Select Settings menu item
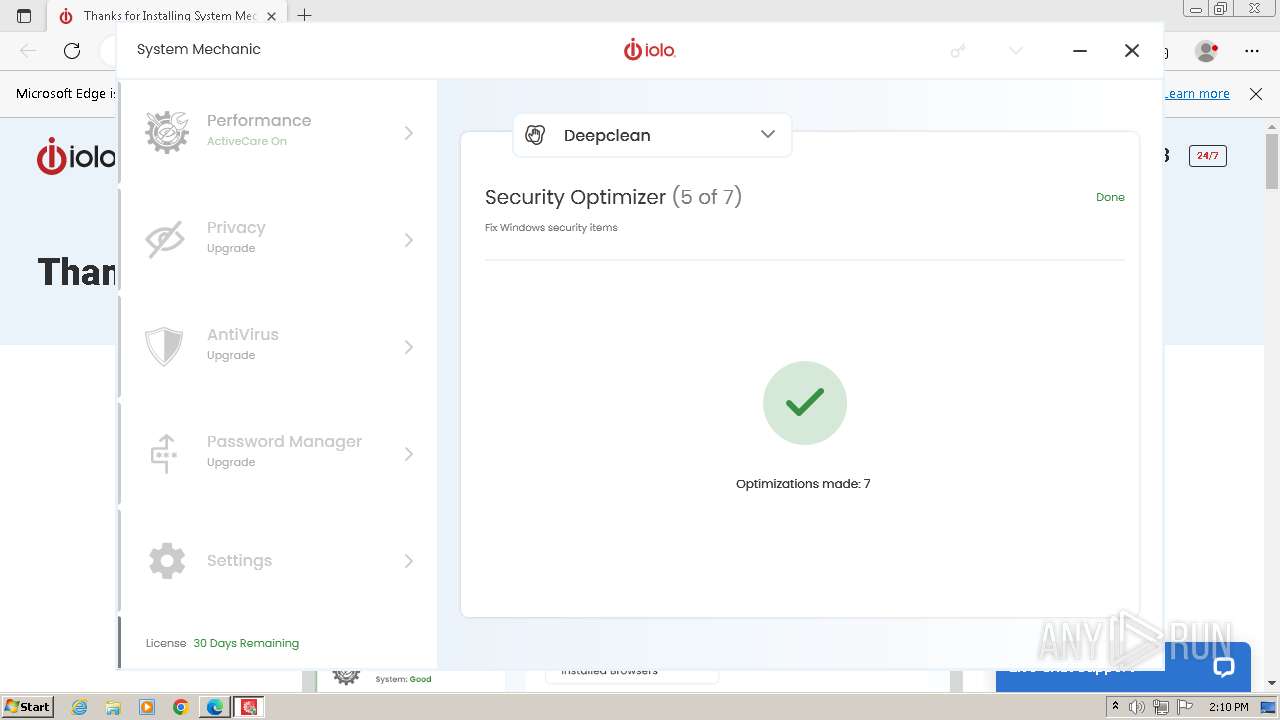This screenshot has height=720, width=1280. click(278, 560)
